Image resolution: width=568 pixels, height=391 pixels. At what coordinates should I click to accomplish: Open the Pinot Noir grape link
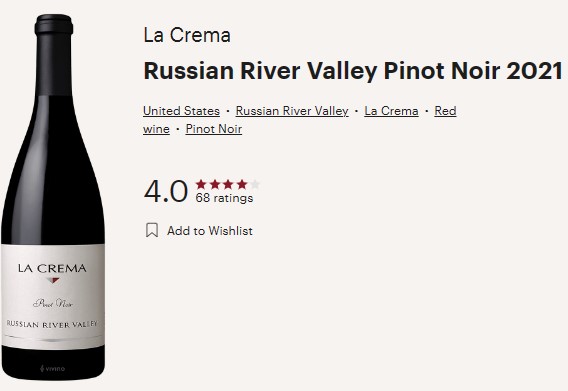[214, 129]
